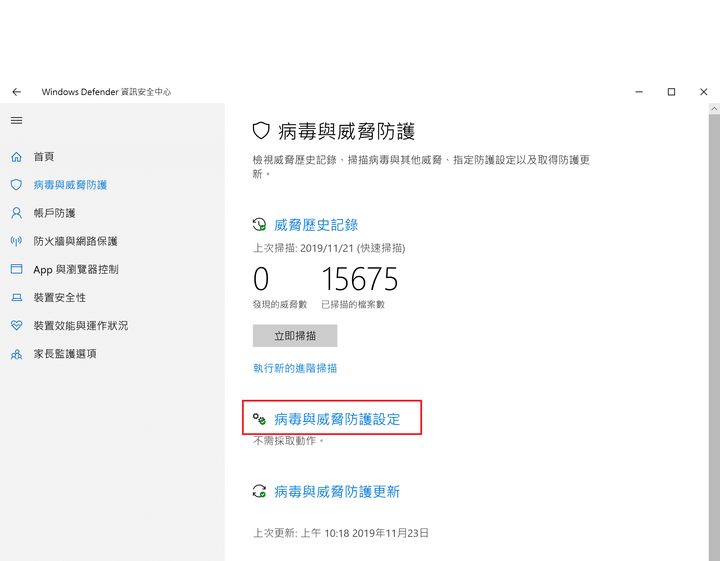This screenshot has height=561, width=720.
Task: Open 防火牆與網路保護 section
Action: 75,241
